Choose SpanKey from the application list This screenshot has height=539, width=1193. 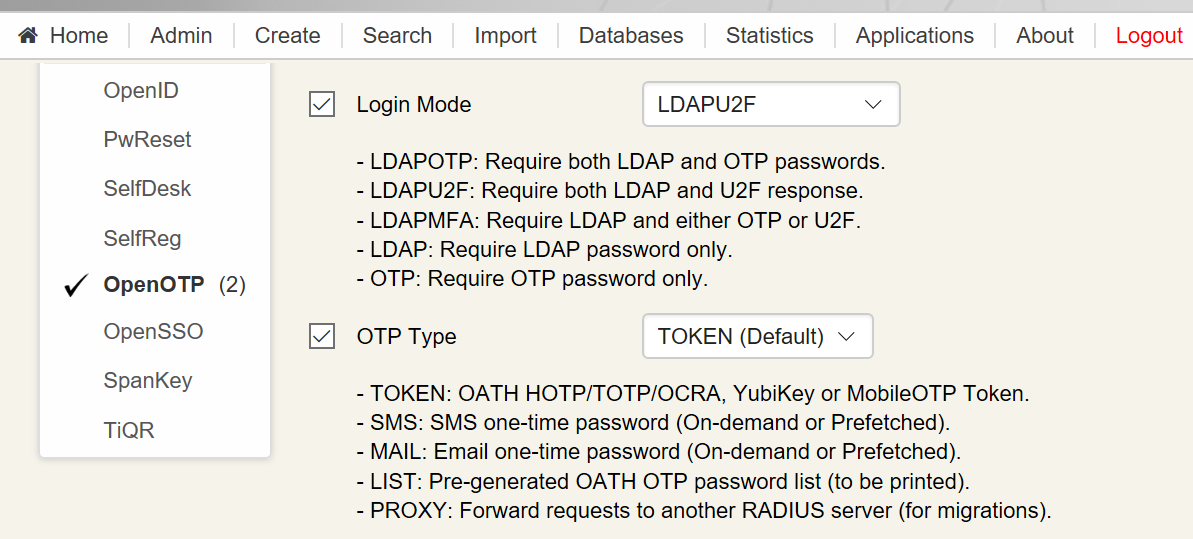(148, 381)
